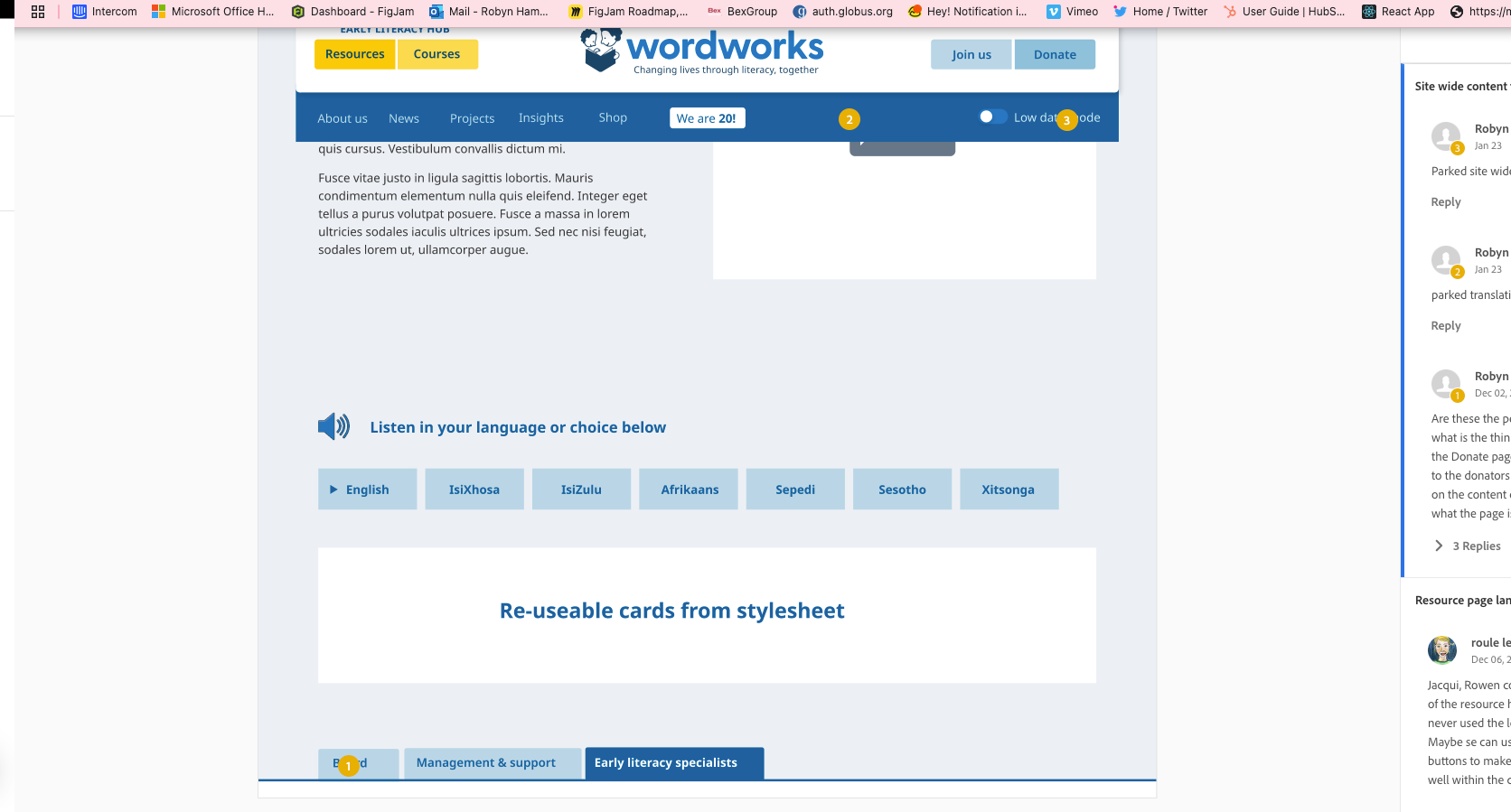Select the IsiZulu language button
This screenshot has width=1511, height=812.
point(581,490)
